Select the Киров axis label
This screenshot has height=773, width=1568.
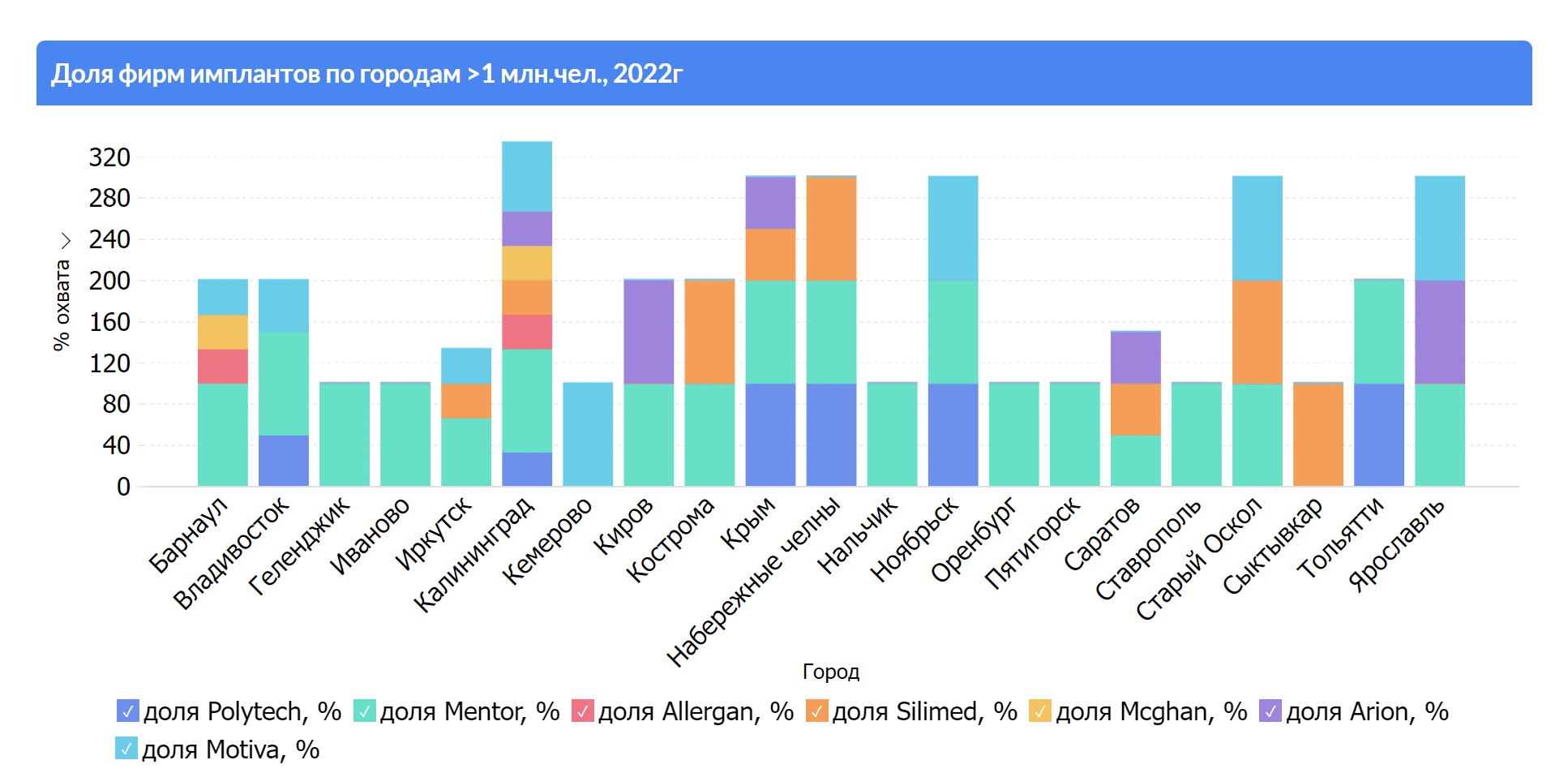623,526
